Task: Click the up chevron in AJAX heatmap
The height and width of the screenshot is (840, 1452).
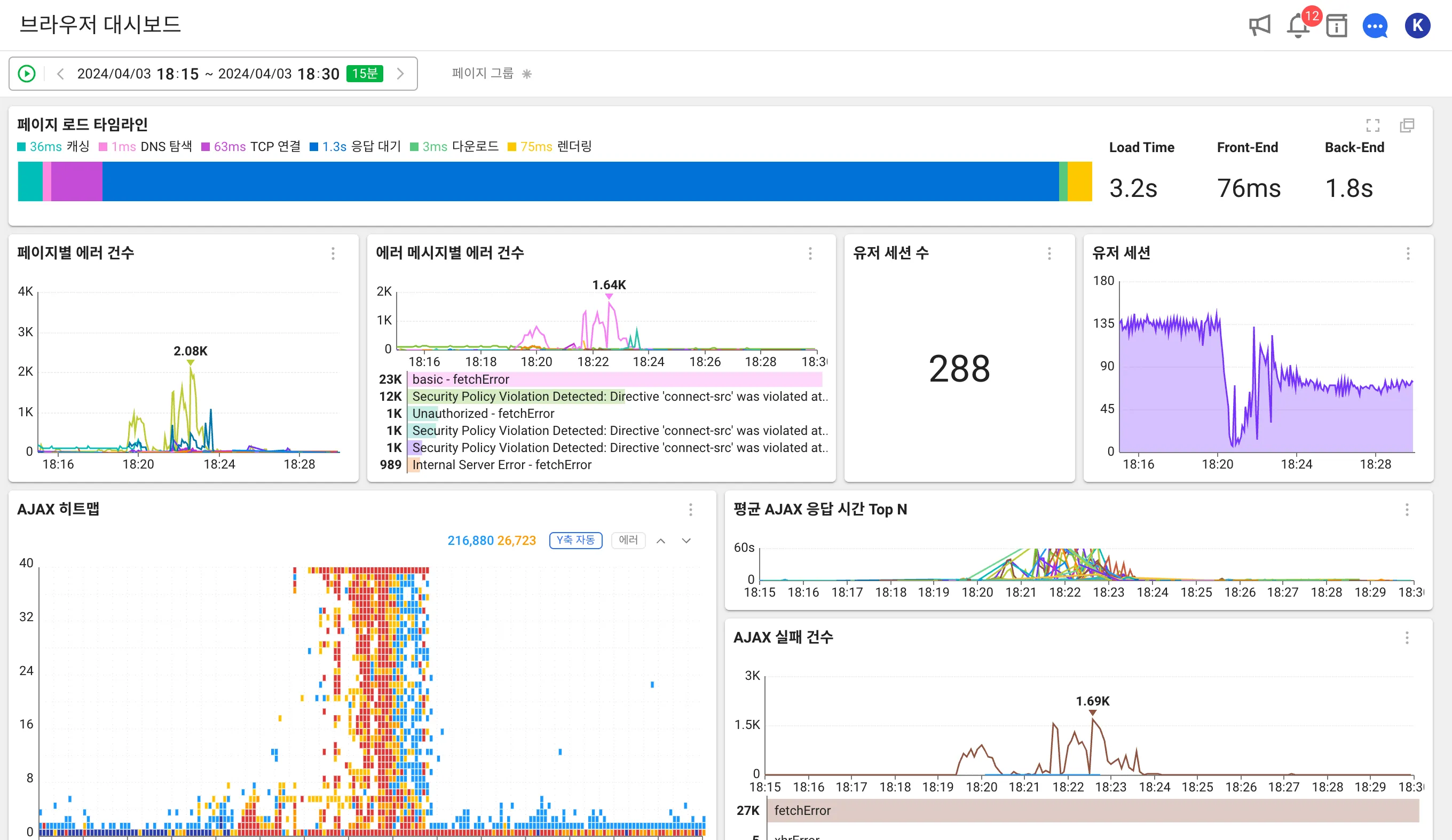Action: (661, 541)
